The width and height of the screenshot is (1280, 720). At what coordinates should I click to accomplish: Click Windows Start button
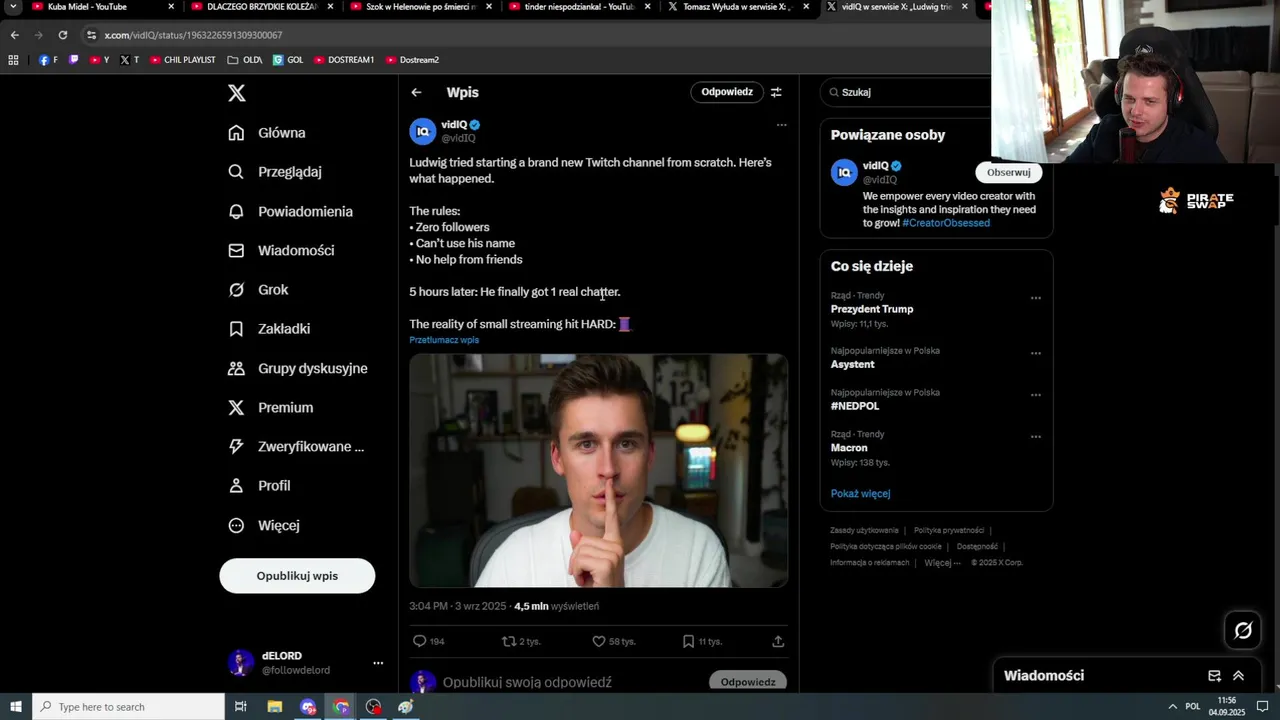15,707
